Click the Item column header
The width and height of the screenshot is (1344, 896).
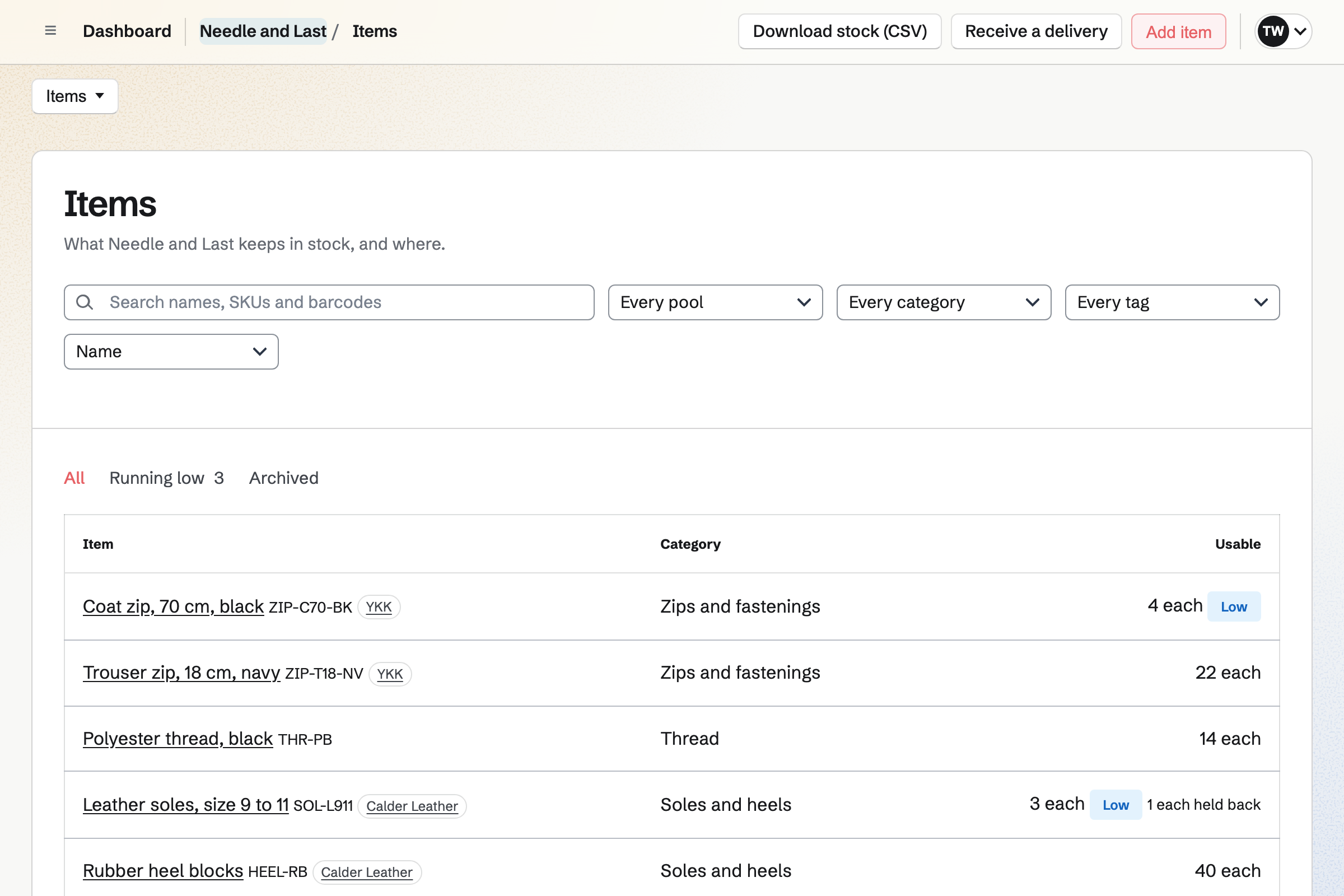[97, 544]
